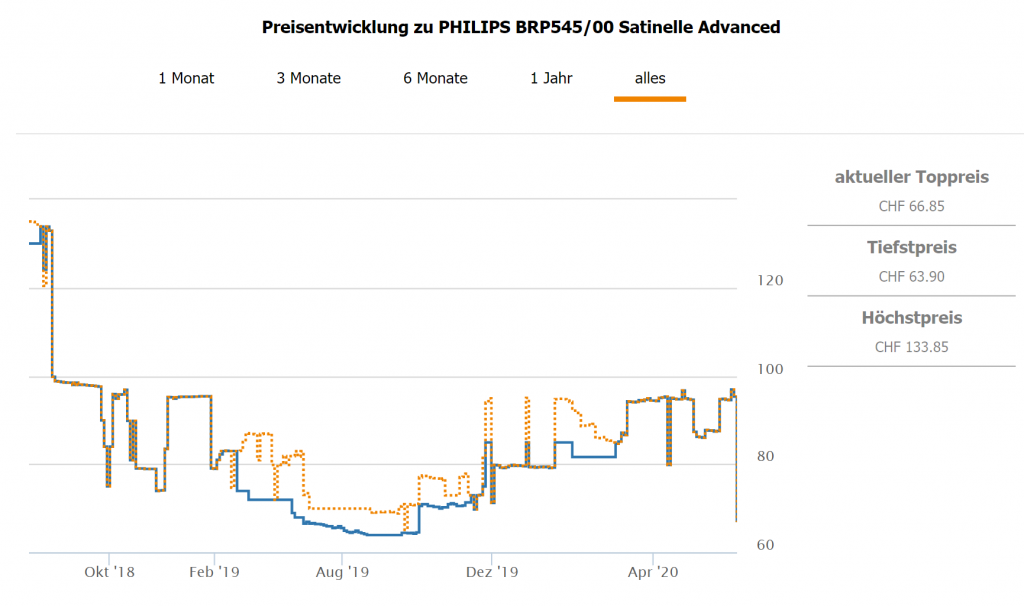1024x606 pixels.
Task: Click the CHF 133.85 highest price
Action: pyautogui.click(x=911, y=348)
